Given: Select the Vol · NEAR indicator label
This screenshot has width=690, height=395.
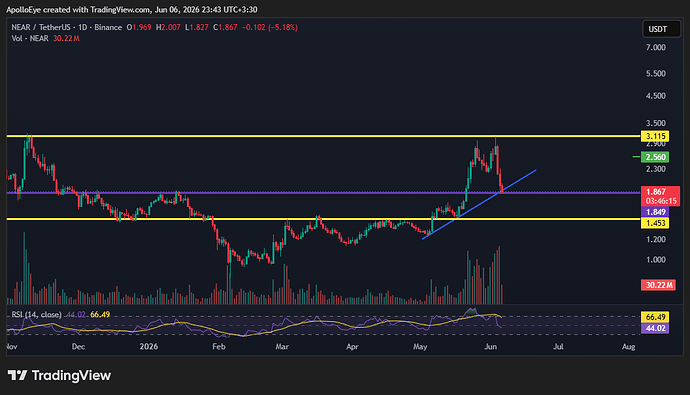Looking at the screenshot, I should (x=30, y=38).
